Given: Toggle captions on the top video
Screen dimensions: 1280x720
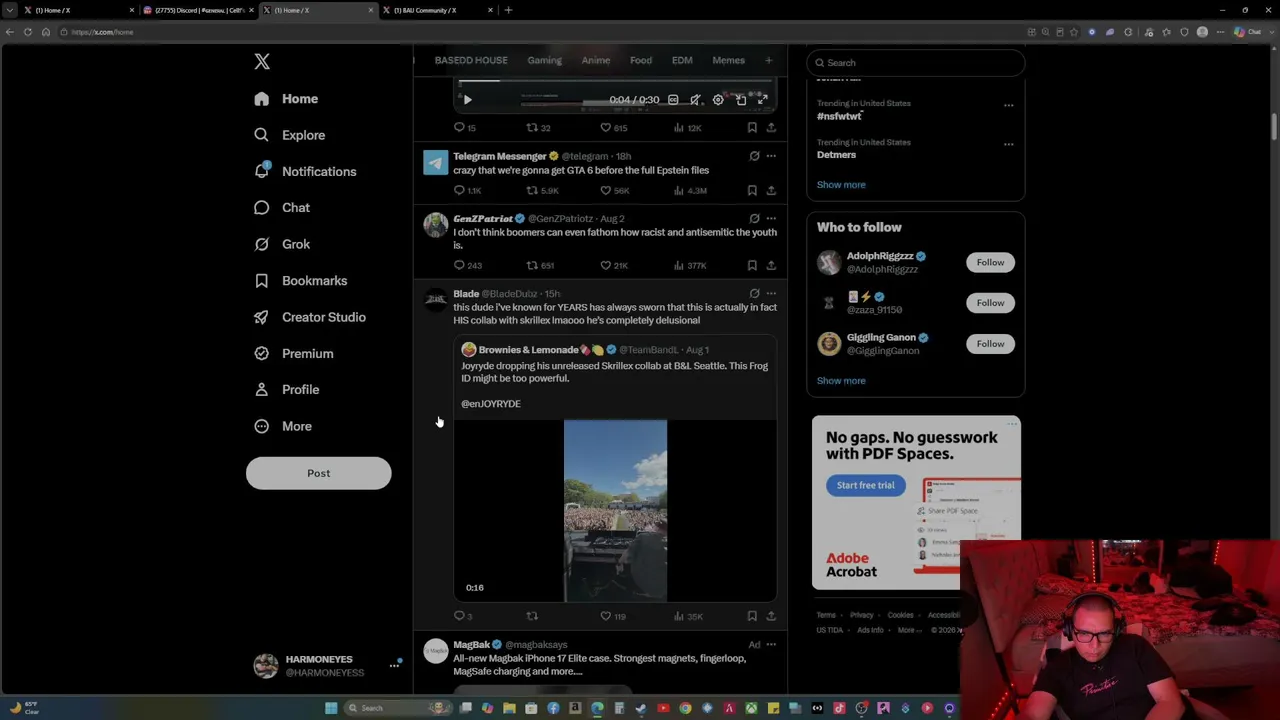Looking at the screenshot, I should click(x=673, y=100).
